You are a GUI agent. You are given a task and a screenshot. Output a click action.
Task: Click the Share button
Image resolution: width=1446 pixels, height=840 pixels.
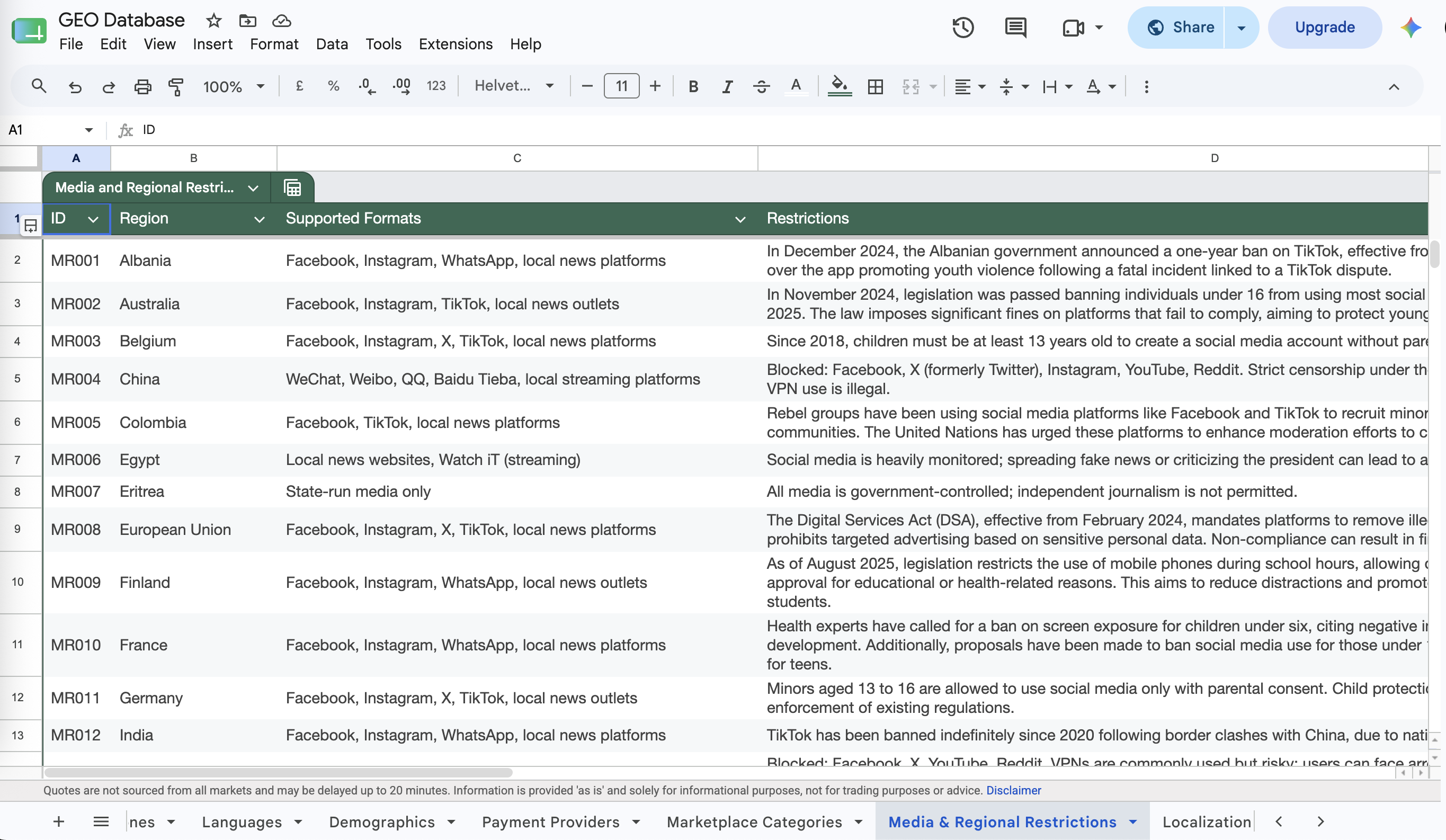pos(1177,28)
